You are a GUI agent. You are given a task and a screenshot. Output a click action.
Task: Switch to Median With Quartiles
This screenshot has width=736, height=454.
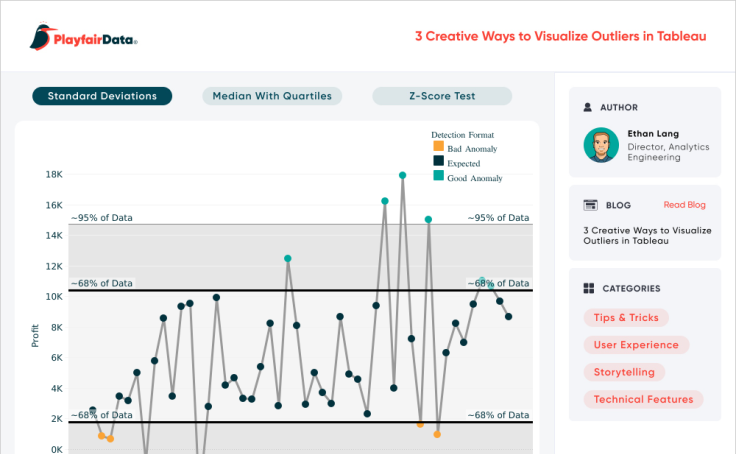click(x=272, y=96)
